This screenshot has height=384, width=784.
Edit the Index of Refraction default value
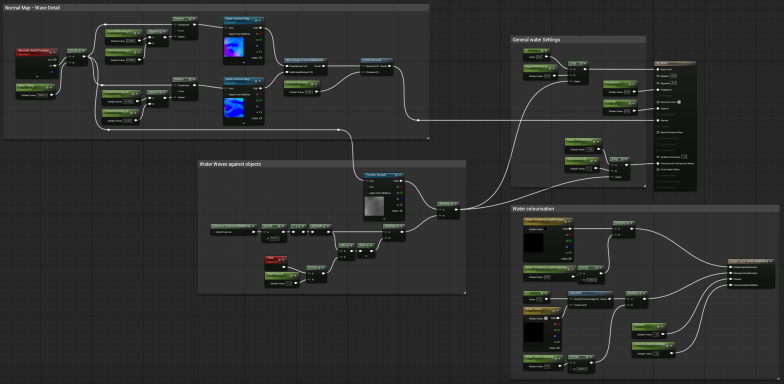coord(589,149)
